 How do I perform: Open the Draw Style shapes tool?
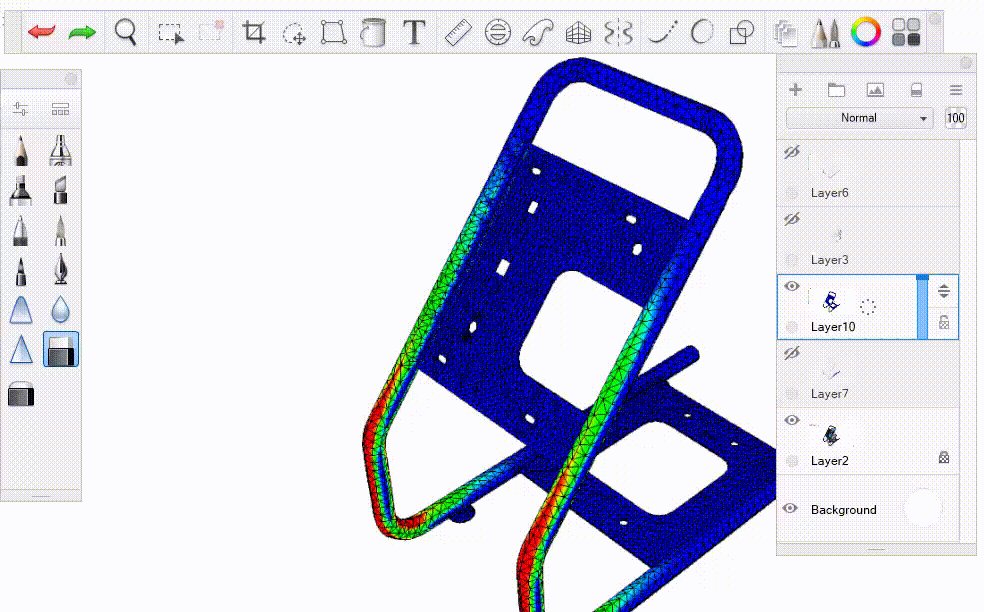(741, 32)
